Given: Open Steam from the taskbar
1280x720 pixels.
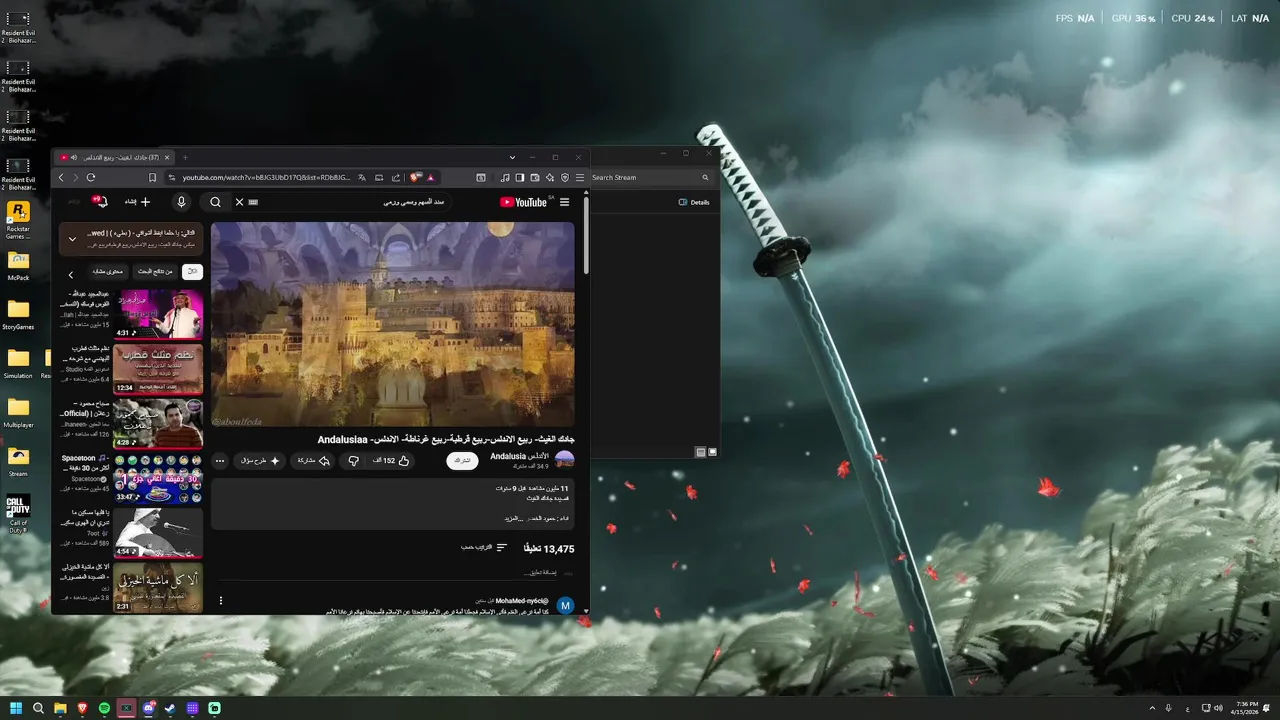Looking at the screenshot, I should click(x=170, y=708).
